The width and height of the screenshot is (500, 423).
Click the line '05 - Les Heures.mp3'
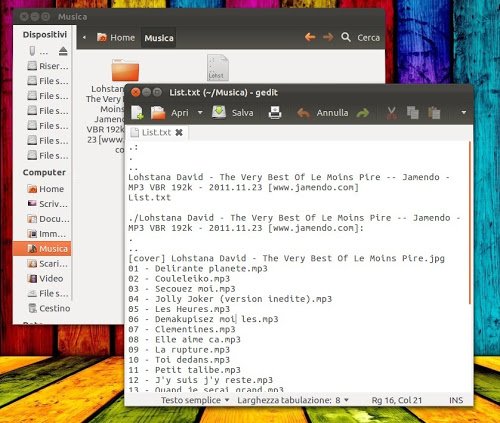point(179,309)
